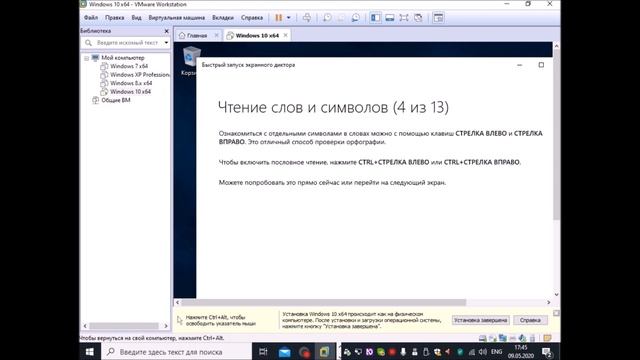This screenshot has height=360, width=640.
Task: Open Task View from the taskbar
Action: [263, 352]
